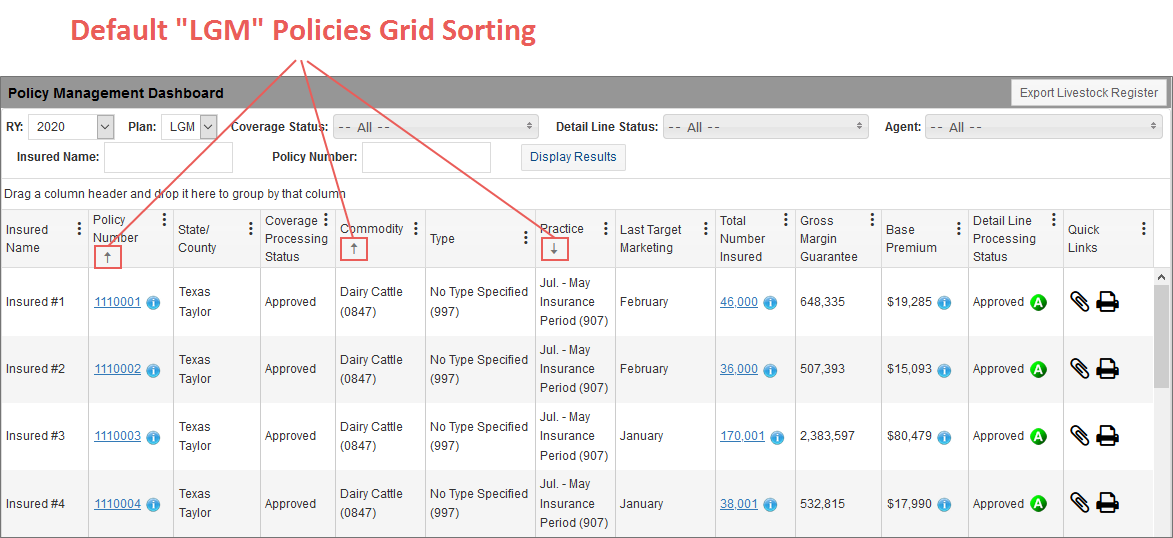Open the Commodity column options menu
Screen dimensions: 1173x538
point(416,229)
